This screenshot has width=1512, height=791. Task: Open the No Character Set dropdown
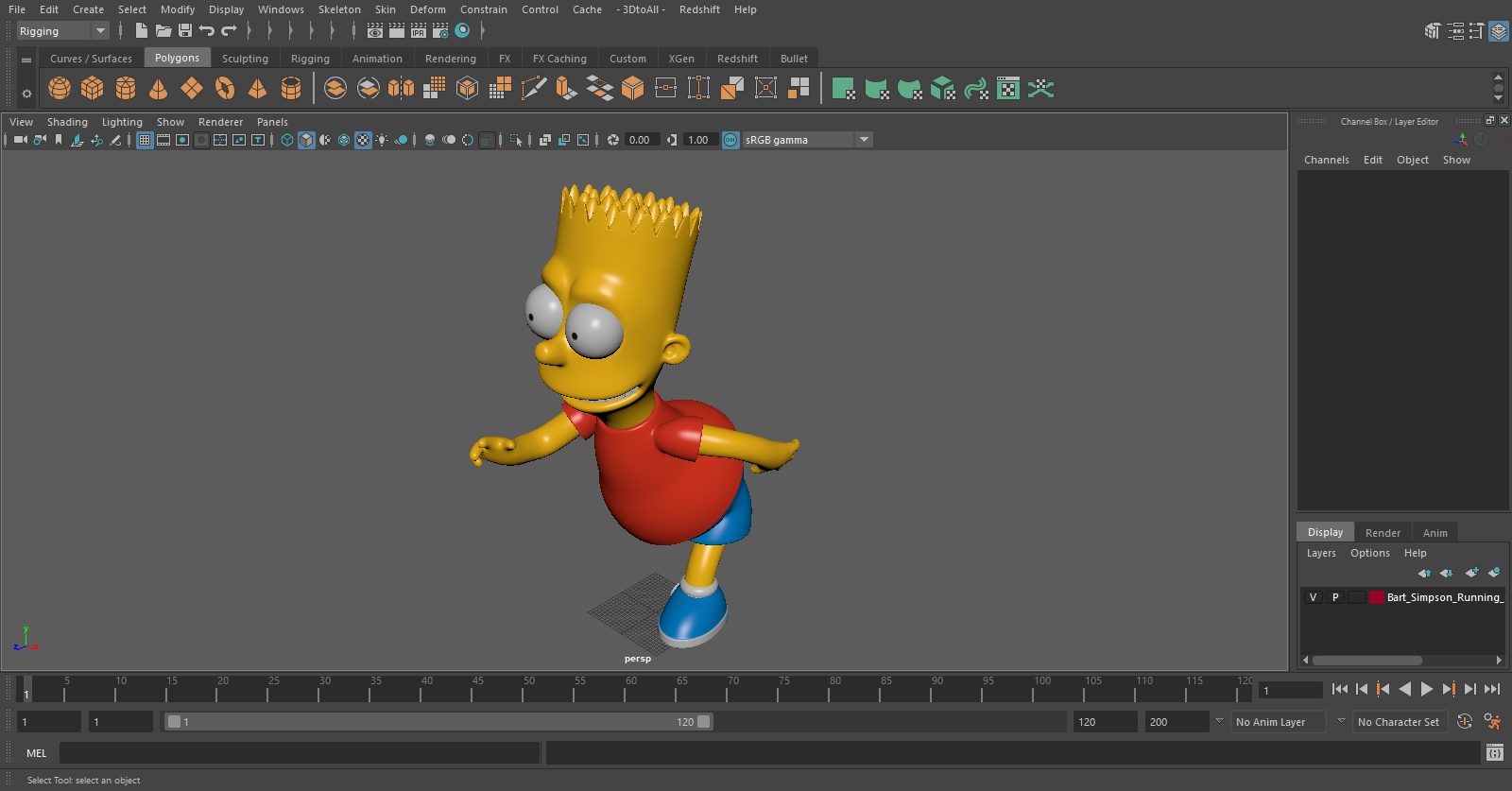[x=1399, y=722]
